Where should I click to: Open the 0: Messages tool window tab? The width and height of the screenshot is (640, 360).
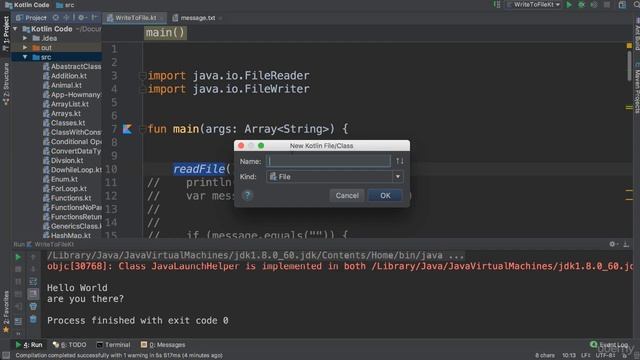tap(163, 345)
